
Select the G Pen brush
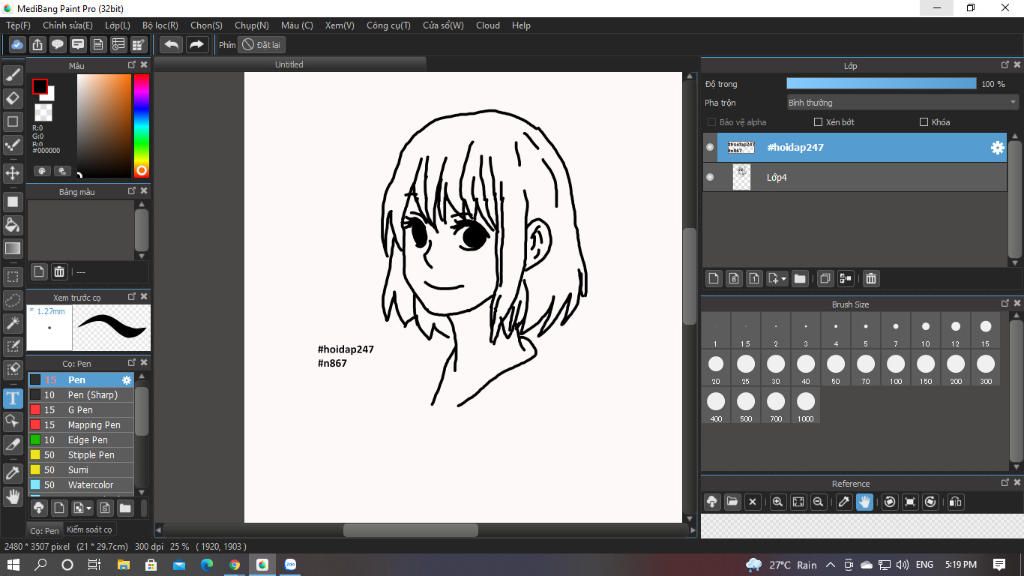pyautogui.click(x=81, y=410)
